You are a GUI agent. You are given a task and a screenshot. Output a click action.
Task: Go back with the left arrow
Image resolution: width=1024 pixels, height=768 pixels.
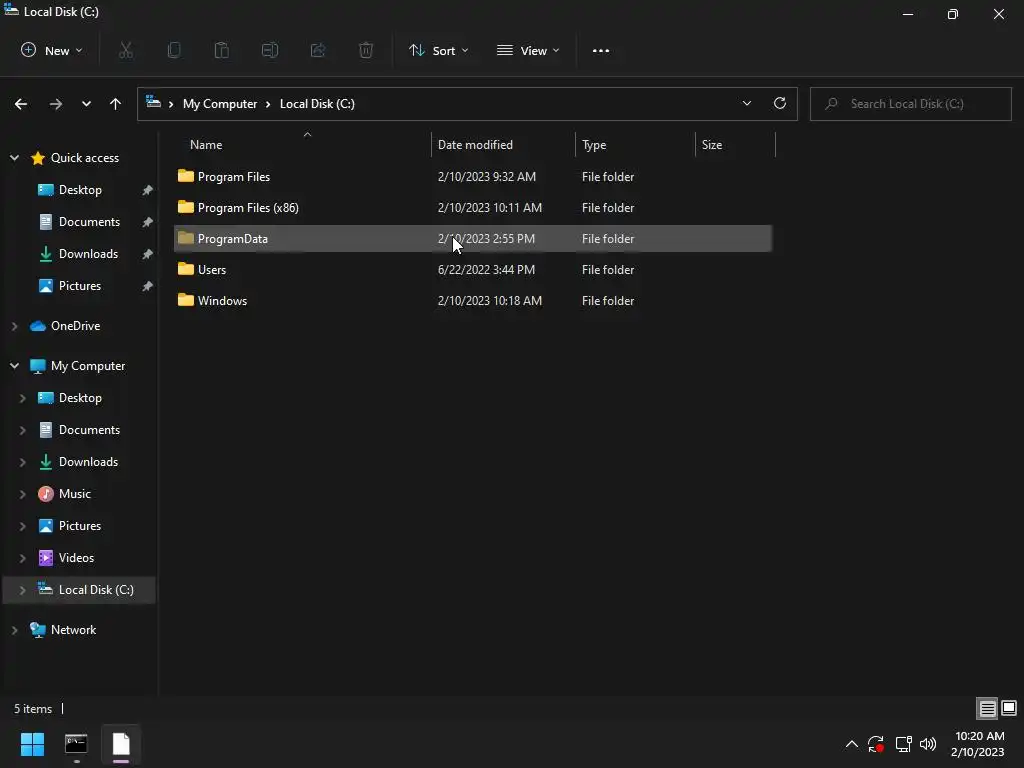pyautogui.click(x=21, y=104)
